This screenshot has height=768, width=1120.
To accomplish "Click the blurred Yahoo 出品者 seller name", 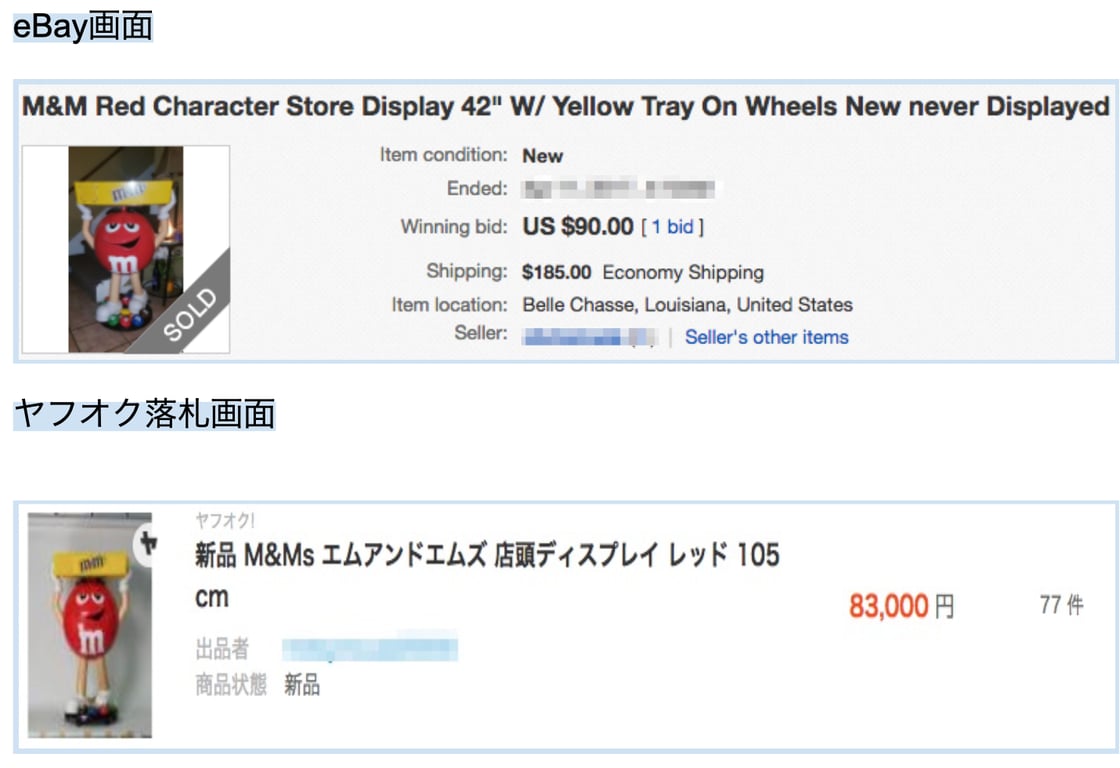I will pos(370,648).
